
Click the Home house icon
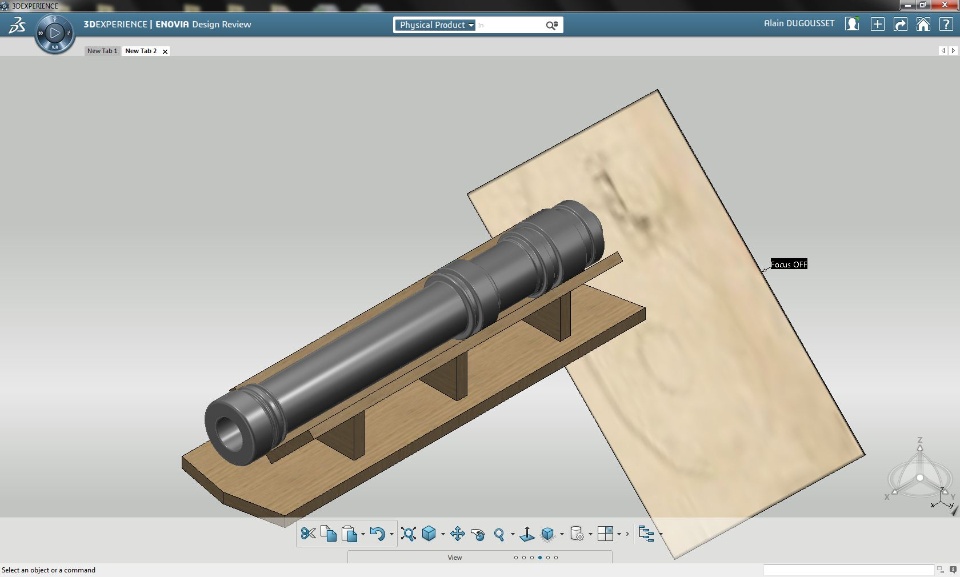(x=923, y=24)
